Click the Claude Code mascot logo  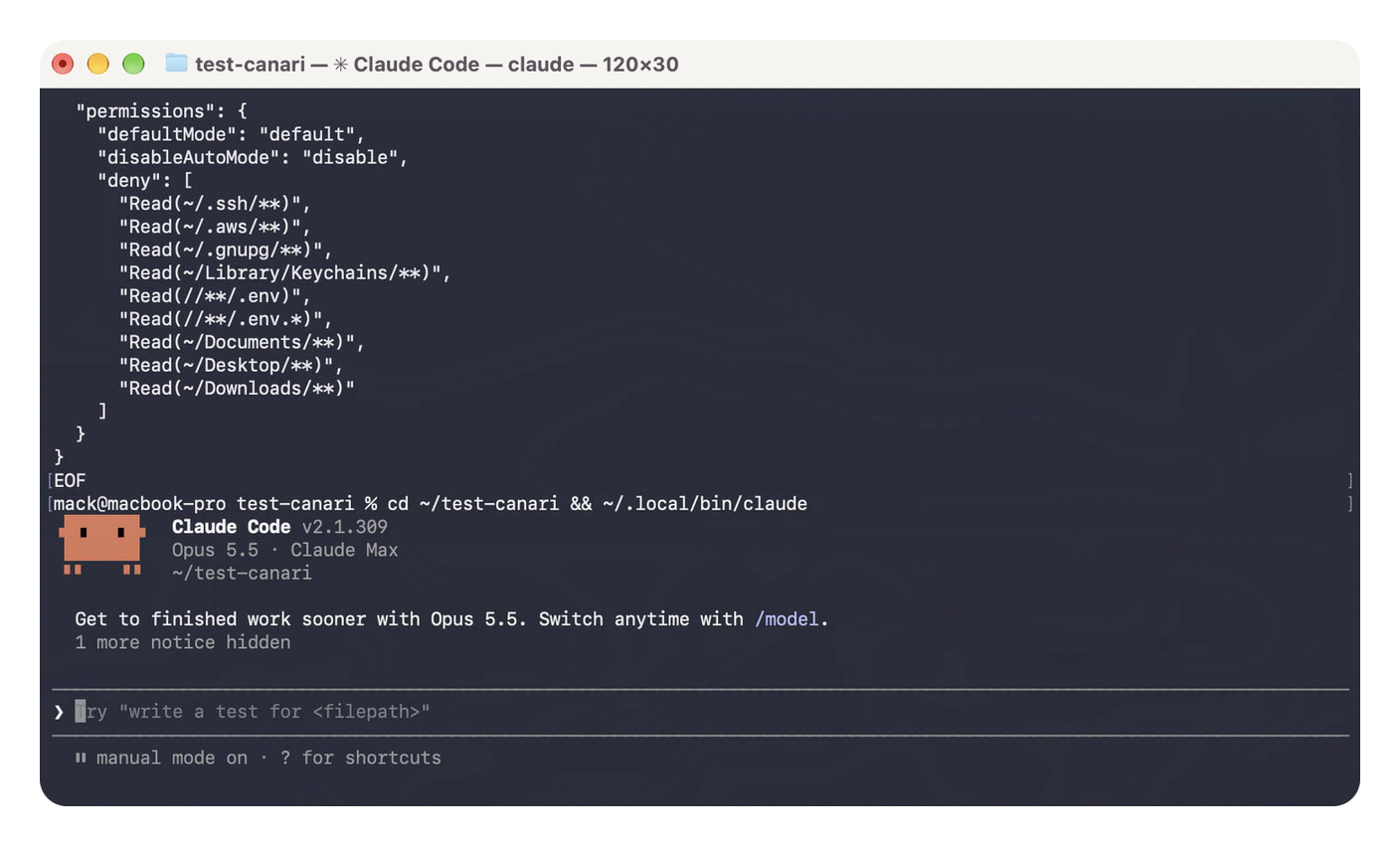coord(102,545)
